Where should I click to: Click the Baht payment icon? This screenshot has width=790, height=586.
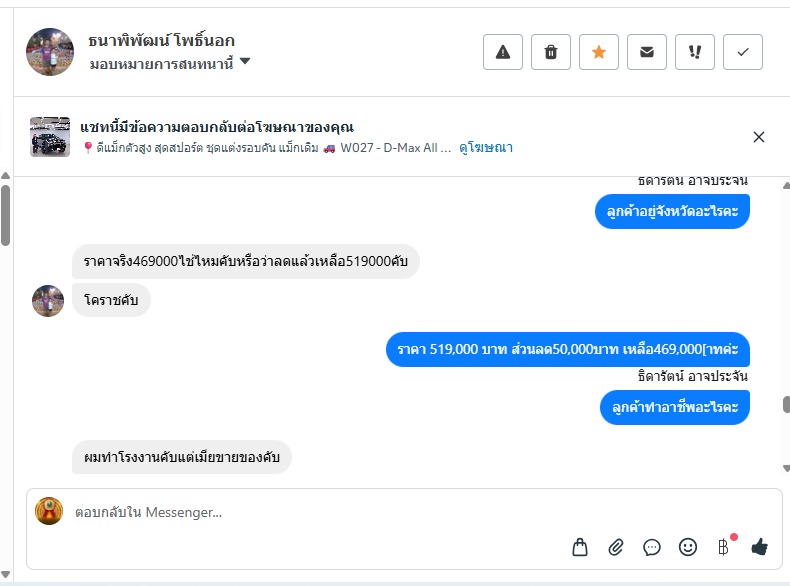click(724, 547)
